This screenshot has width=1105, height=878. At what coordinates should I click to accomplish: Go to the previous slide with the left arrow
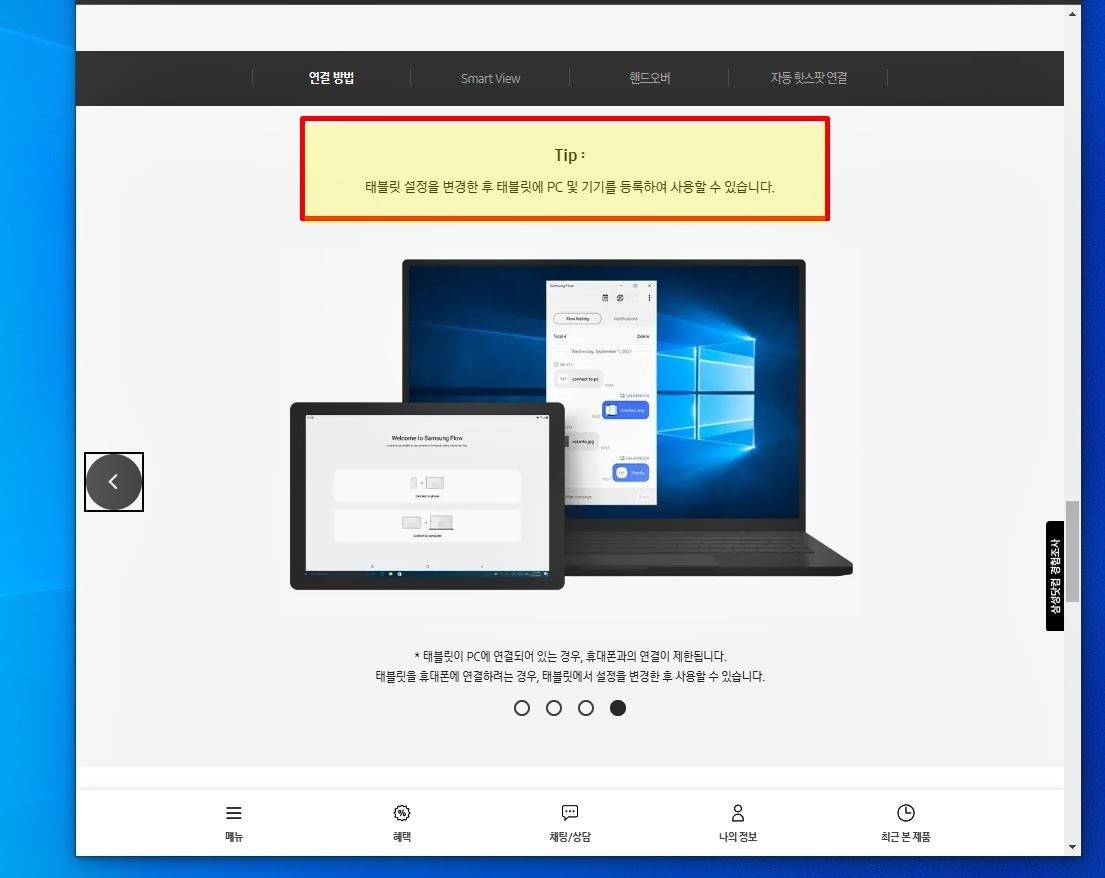point(113,482)
